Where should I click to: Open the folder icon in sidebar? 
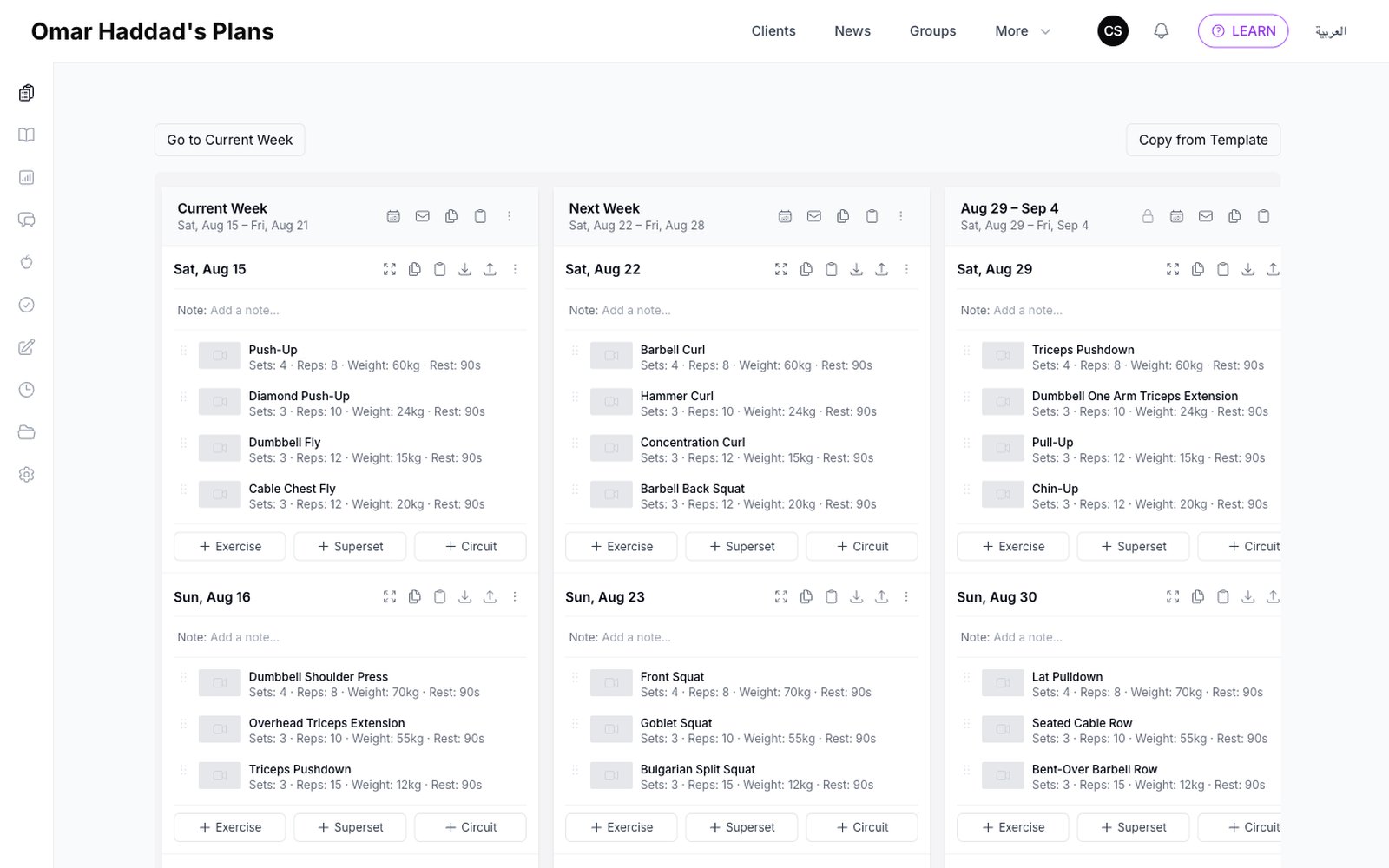click(x=27, y=432)
